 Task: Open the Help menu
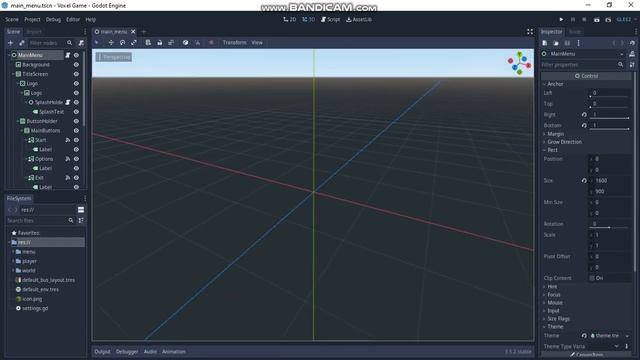coord(91,19)
